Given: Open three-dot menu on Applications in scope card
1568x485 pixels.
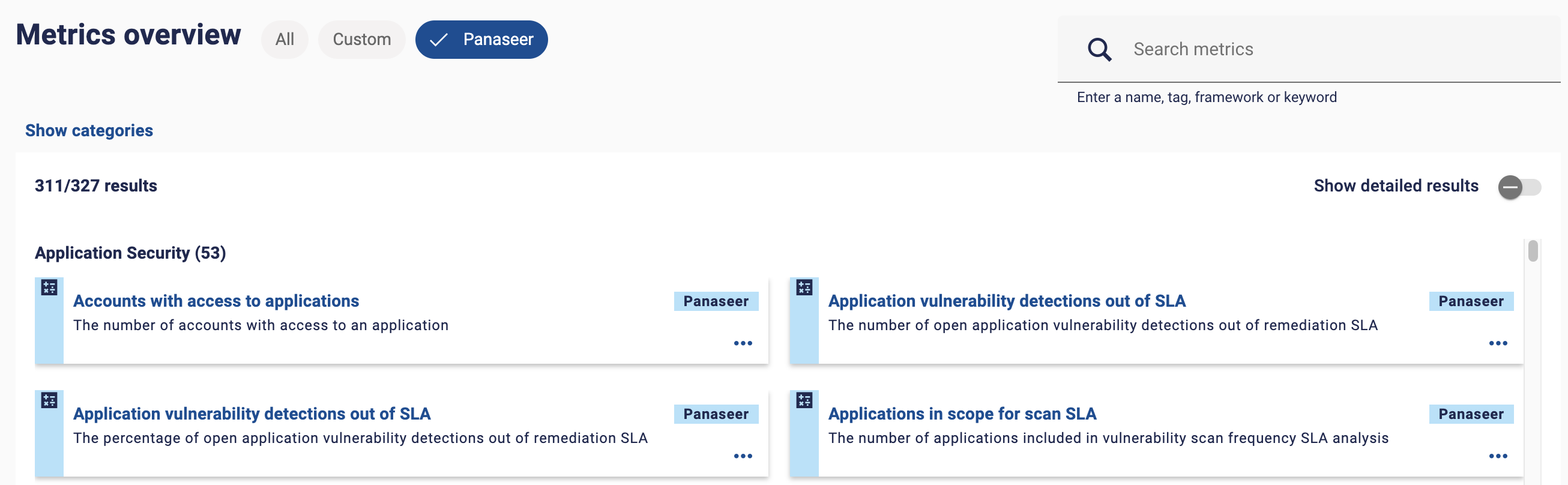Looking at the screenshot, I should 1498,456.
